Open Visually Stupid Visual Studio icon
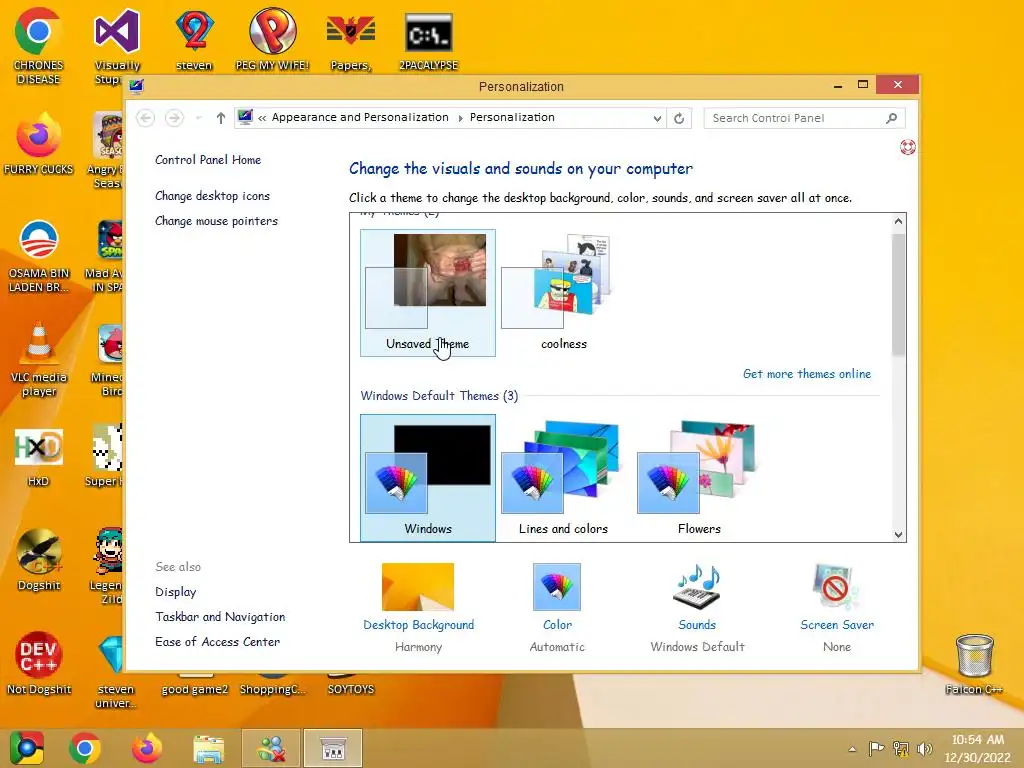The height and width of the screenshot is (768, 1024). coord(117,46)
